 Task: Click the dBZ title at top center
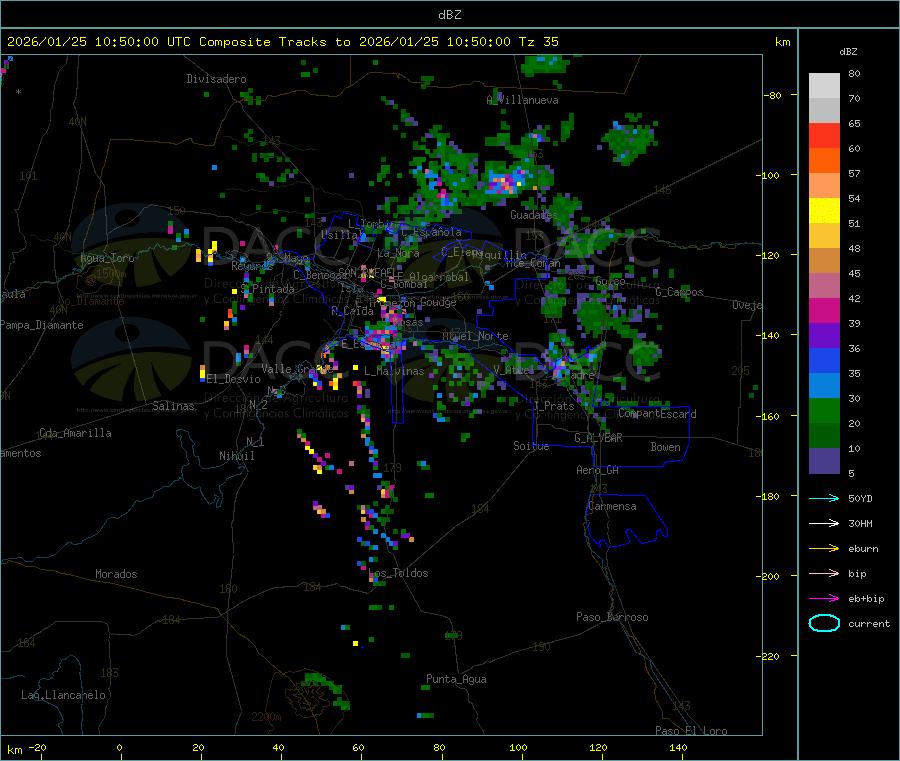pos(449,15)
